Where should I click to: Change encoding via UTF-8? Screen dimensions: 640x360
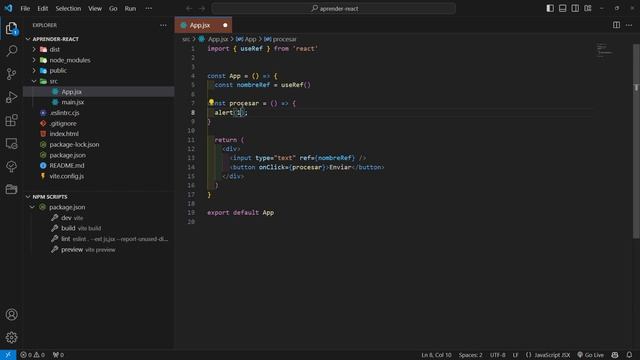(498, 355)
